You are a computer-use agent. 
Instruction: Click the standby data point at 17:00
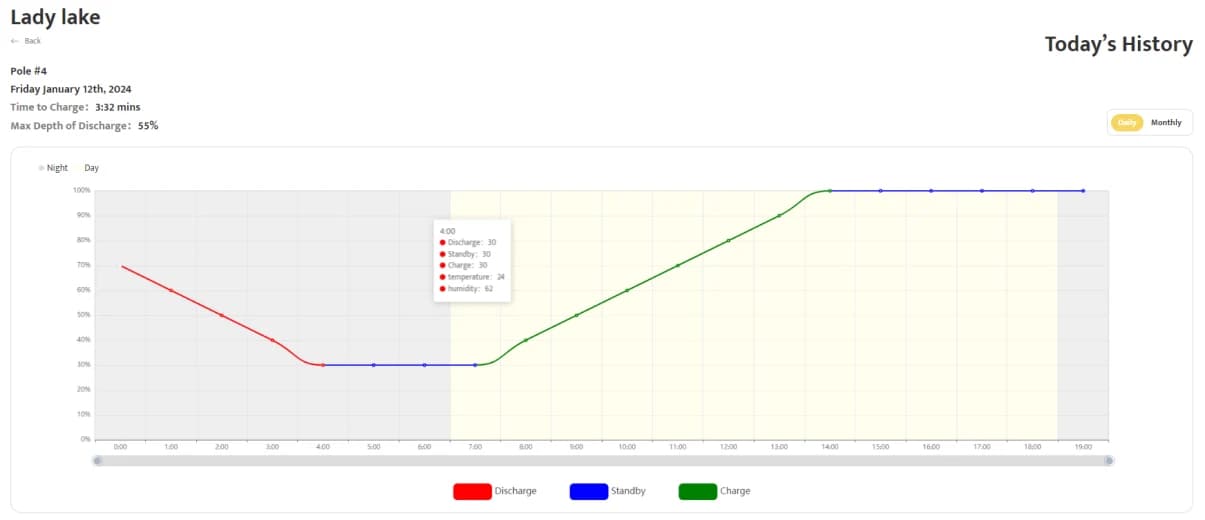coord(982,191)
